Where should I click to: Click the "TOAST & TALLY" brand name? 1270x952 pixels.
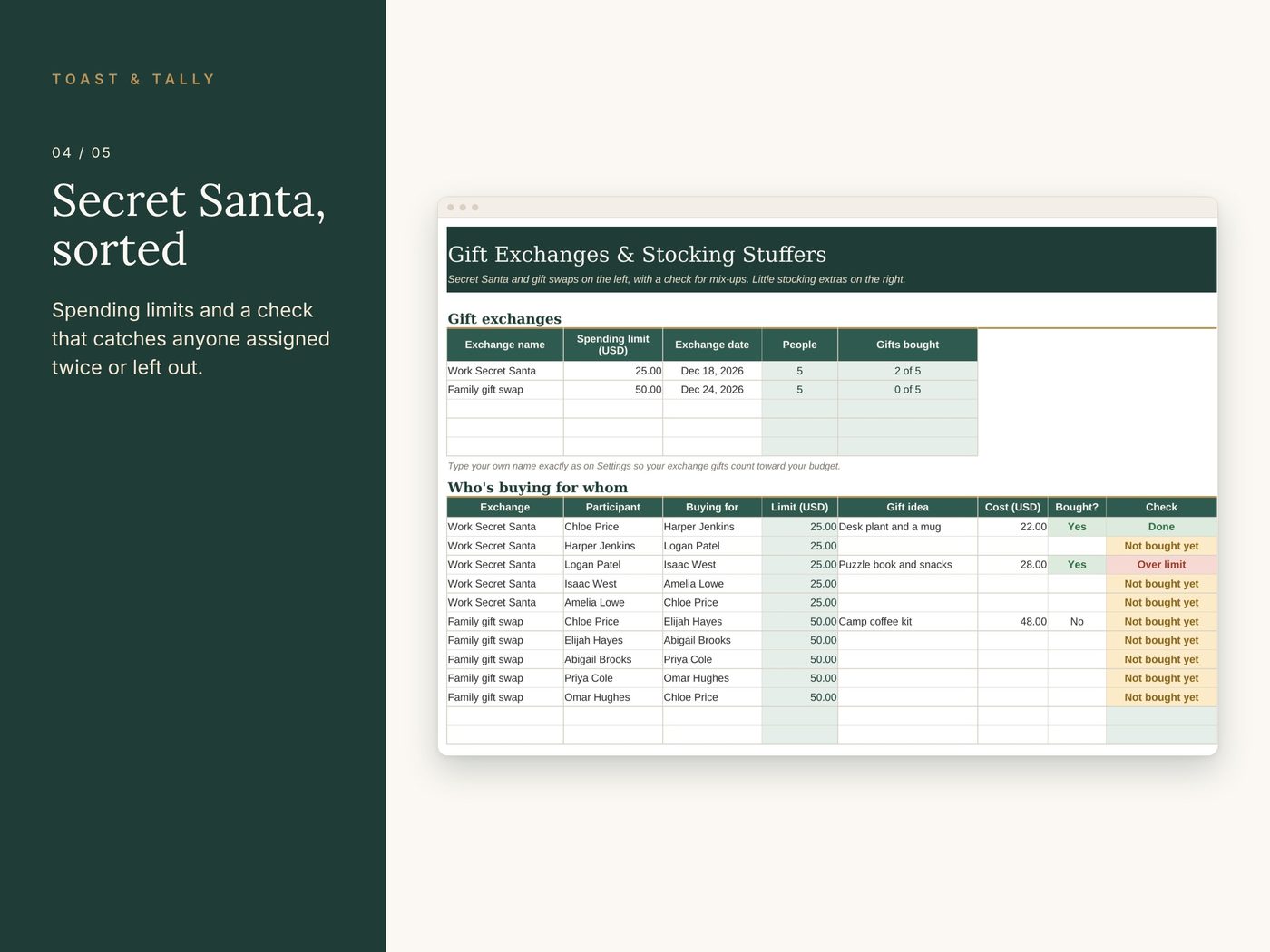[133, 80]
